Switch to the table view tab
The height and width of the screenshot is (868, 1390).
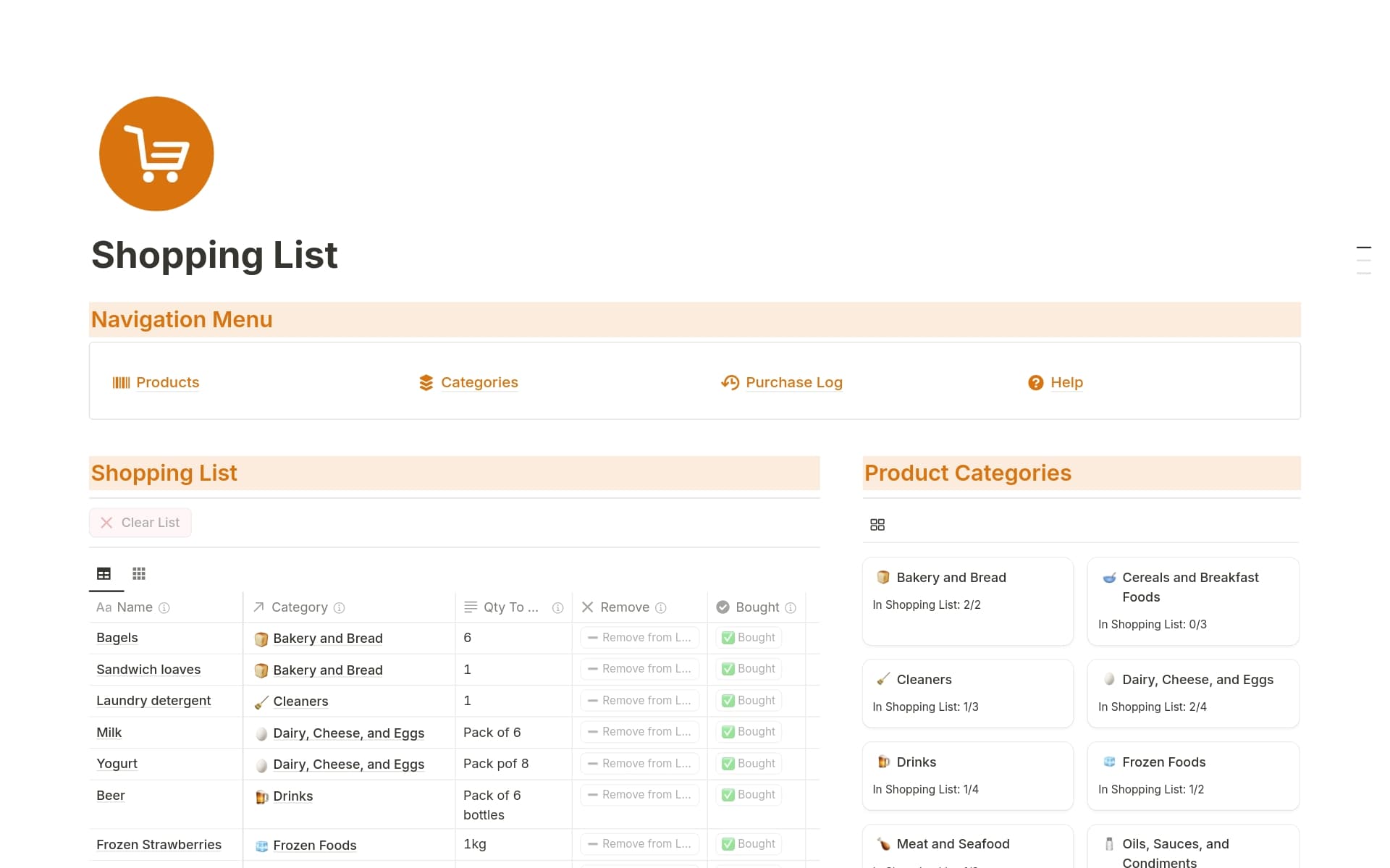point(104,573)
